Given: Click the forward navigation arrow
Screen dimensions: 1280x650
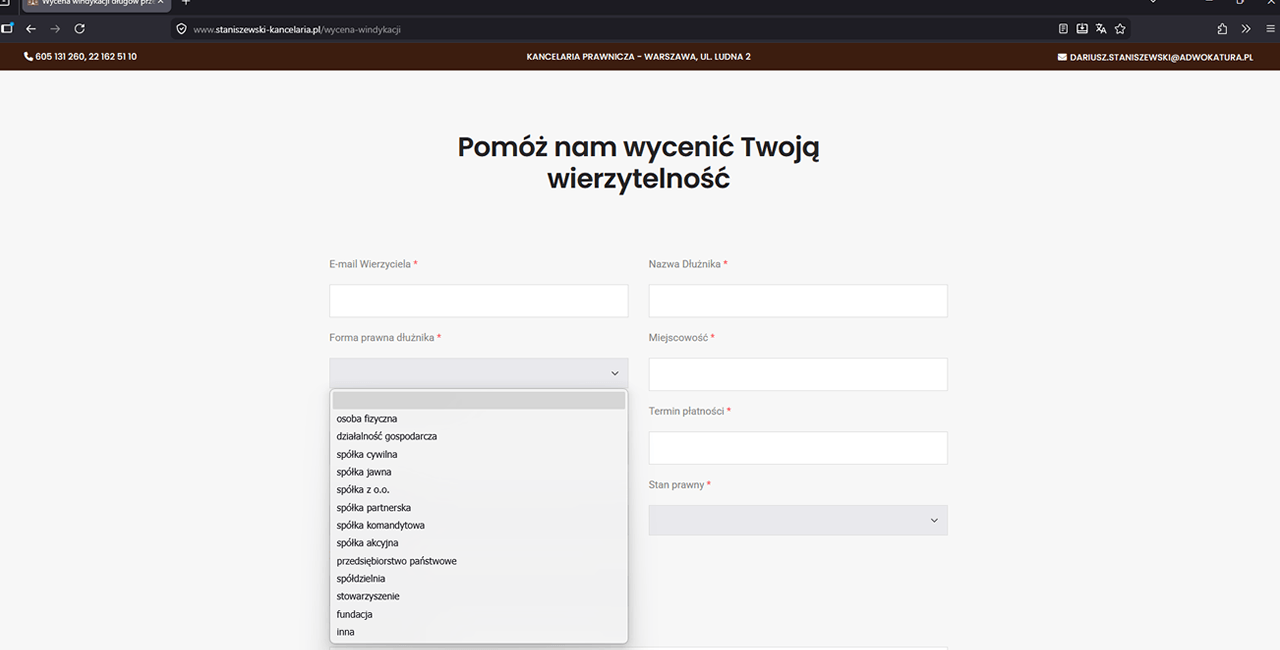Looking at the screenshot, I should pos(55,29).
